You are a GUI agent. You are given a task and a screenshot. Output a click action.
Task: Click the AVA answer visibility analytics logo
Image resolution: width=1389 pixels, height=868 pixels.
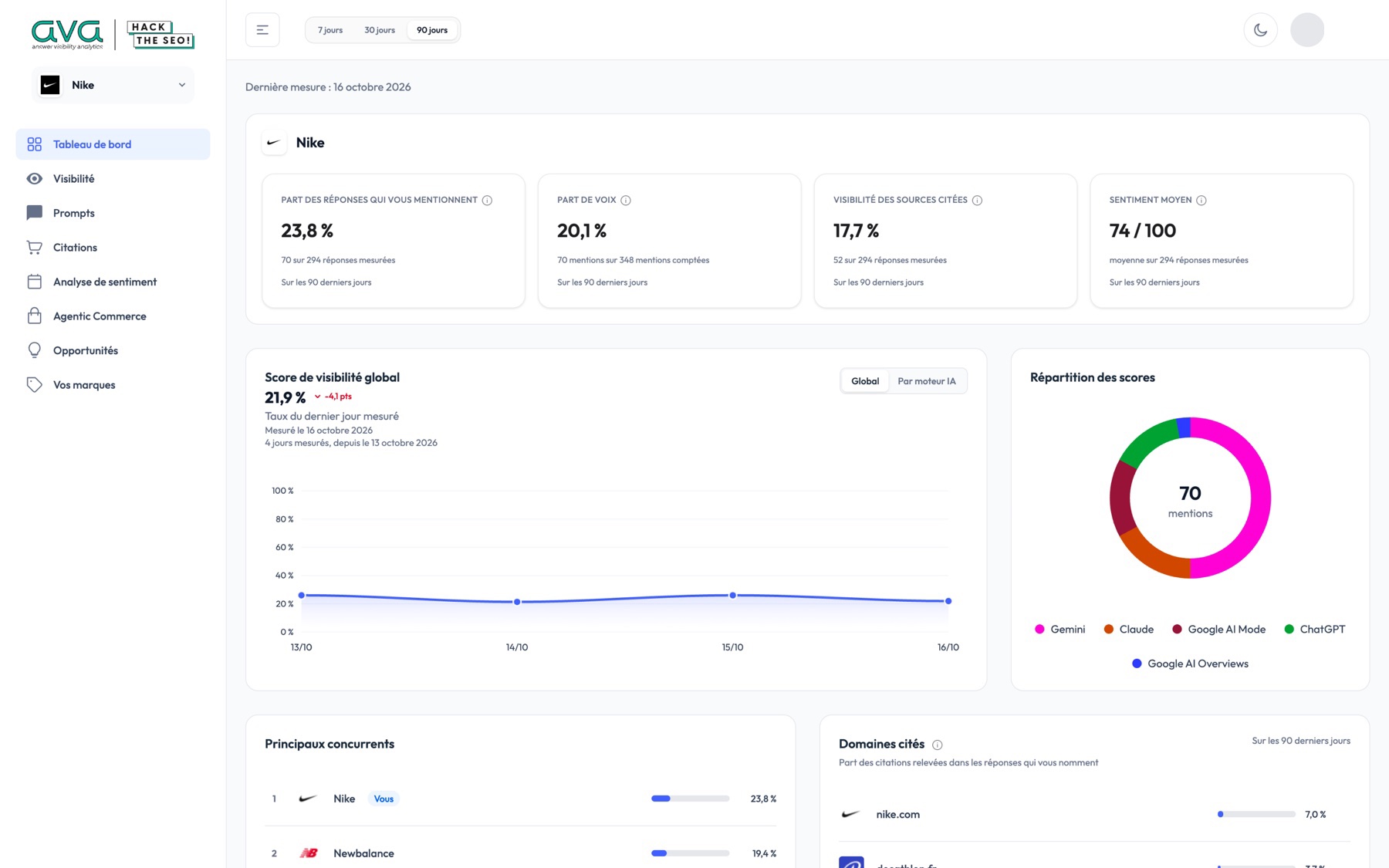coord(67,35)
